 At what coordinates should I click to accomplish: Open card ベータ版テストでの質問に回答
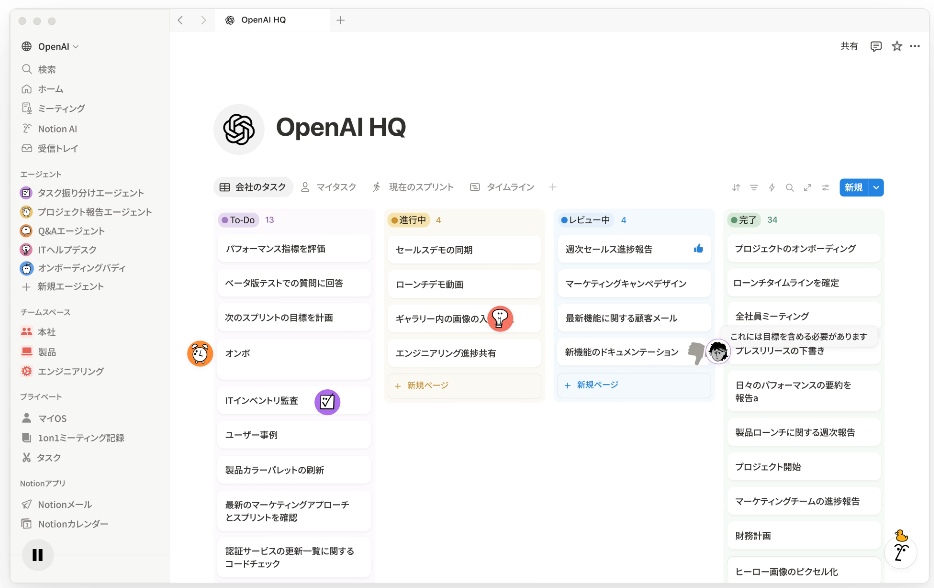point(294,283)
